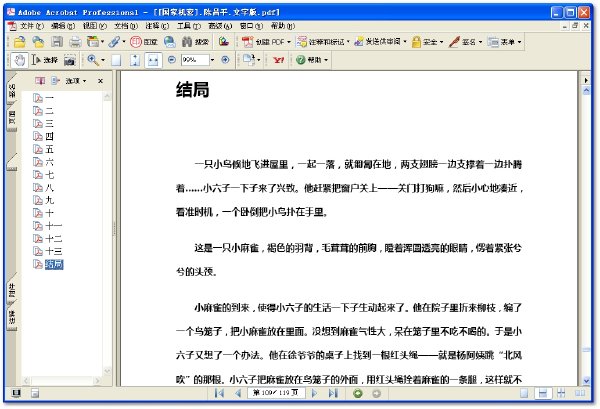Open bookmarks panel 选项 options dropdown
The width and height of the screenshot is (600, 409).
coord(76,81)
